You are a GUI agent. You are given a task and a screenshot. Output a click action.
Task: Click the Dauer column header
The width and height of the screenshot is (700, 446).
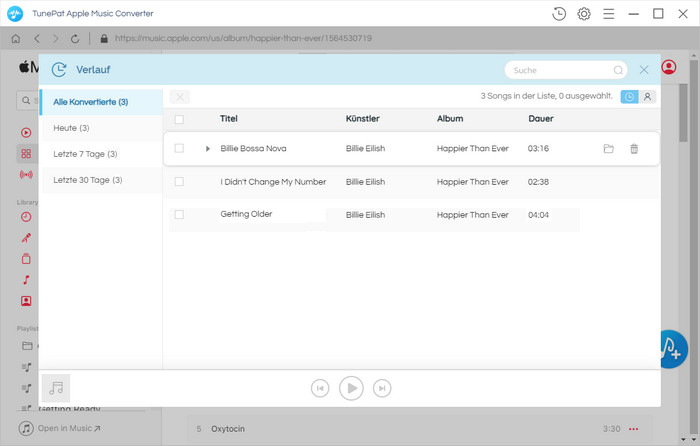tap(541, 119)
